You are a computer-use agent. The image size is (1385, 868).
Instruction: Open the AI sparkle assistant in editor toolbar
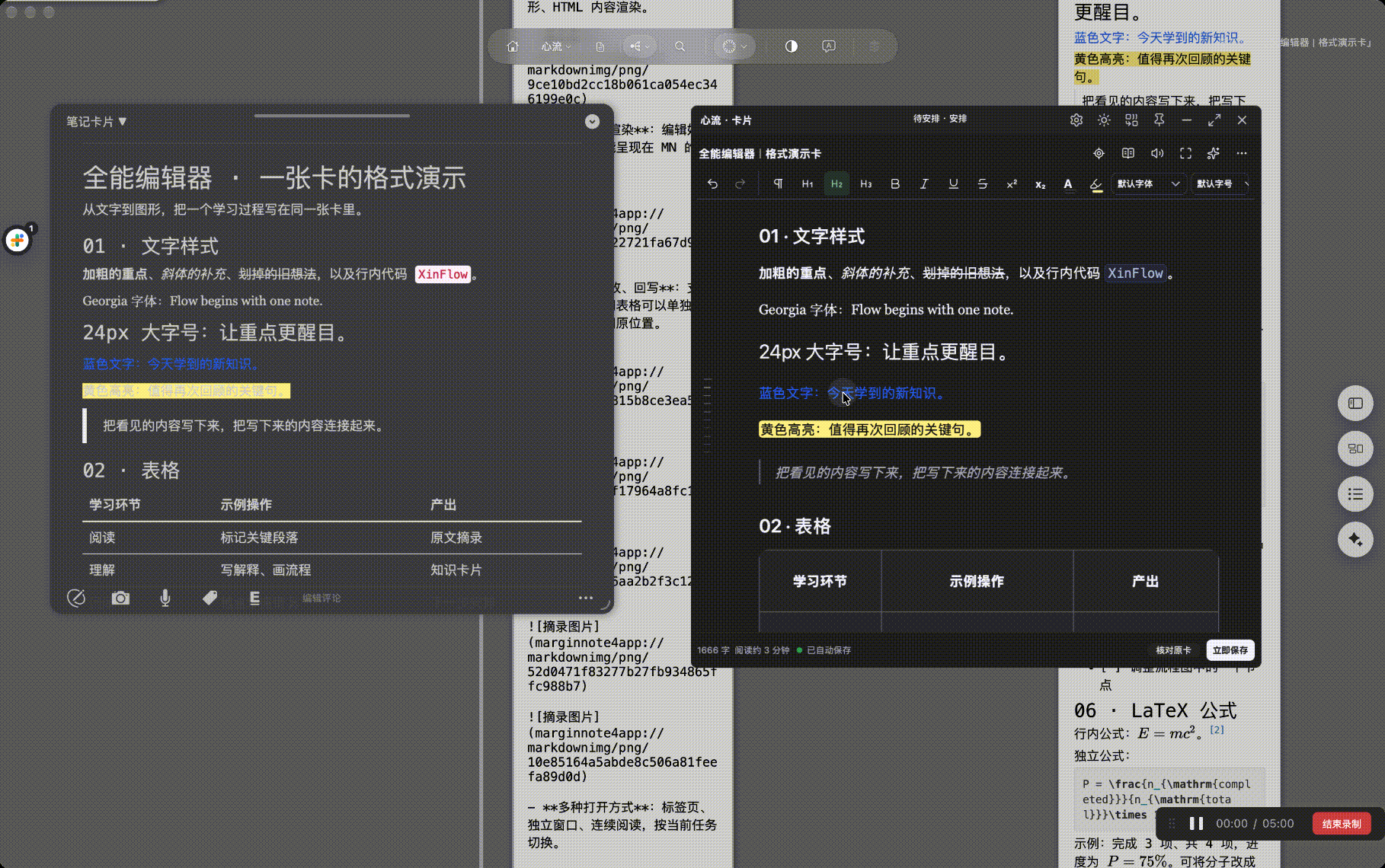1214,153
